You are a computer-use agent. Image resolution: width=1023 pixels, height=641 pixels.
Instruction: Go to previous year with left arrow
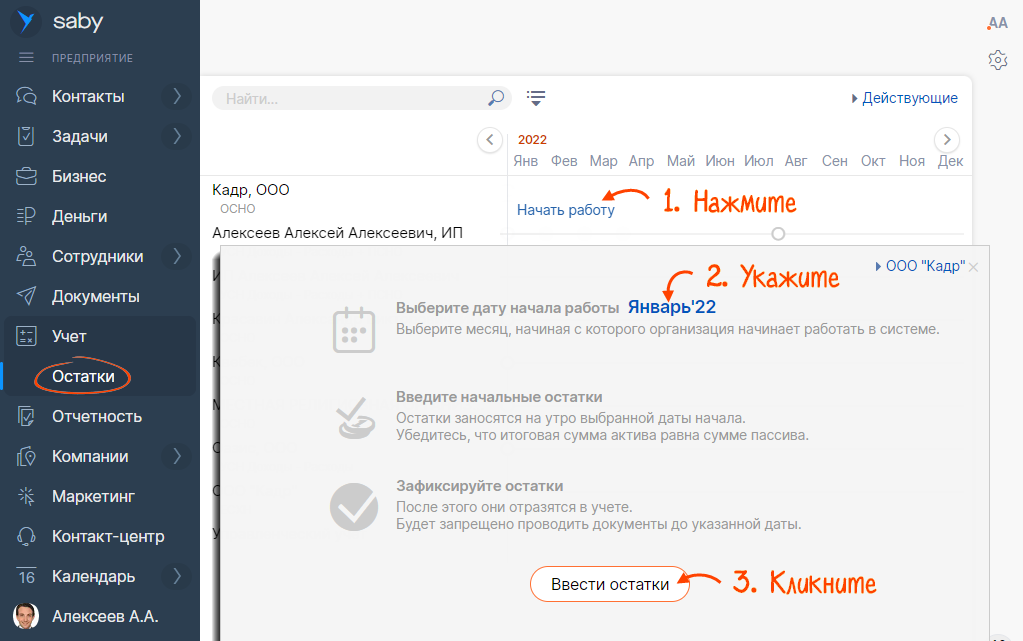[x=489, y=140]
